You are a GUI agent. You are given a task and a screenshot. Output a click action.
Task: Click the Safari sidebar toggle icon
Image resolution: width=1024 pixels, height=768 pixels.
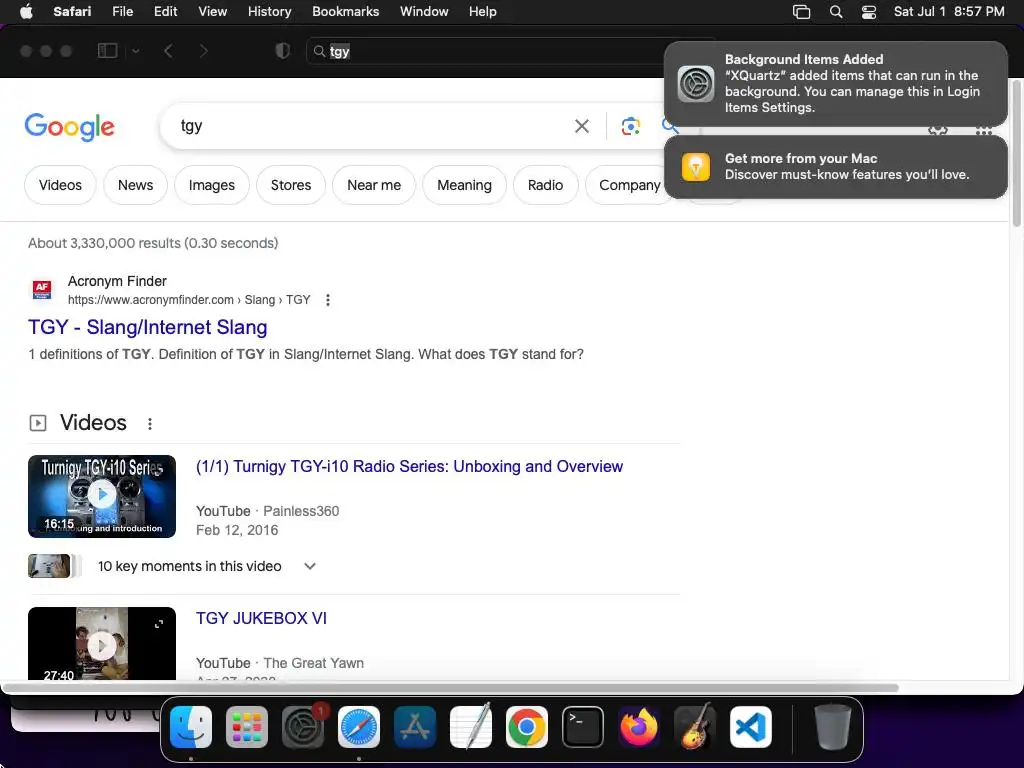click(x=107, y=51)
